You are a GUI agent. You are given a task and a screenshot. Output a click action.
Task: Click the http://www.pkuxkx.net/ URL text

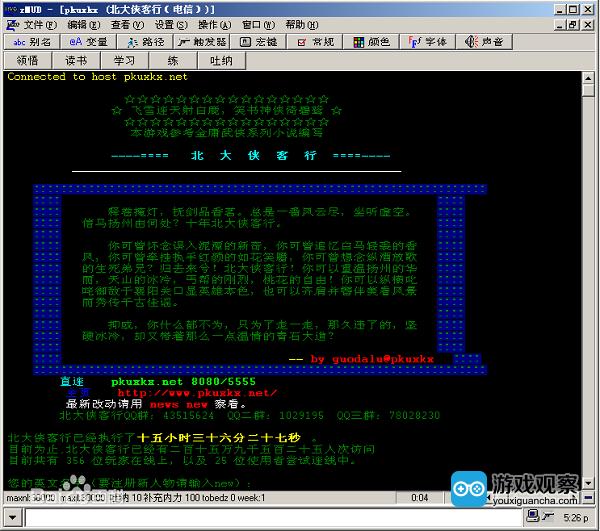[x=197, y=393]
